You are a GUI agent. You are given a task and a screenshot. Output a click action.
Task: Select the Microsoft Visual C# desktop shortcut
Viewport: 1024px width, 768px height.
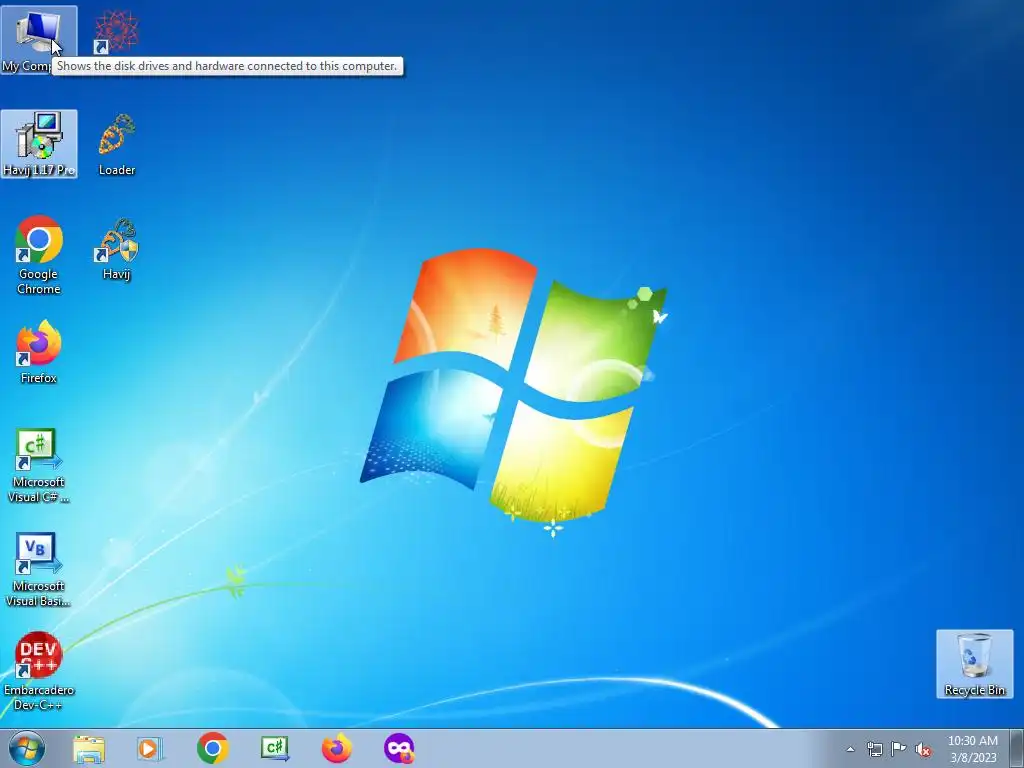[x=39, y=466]
